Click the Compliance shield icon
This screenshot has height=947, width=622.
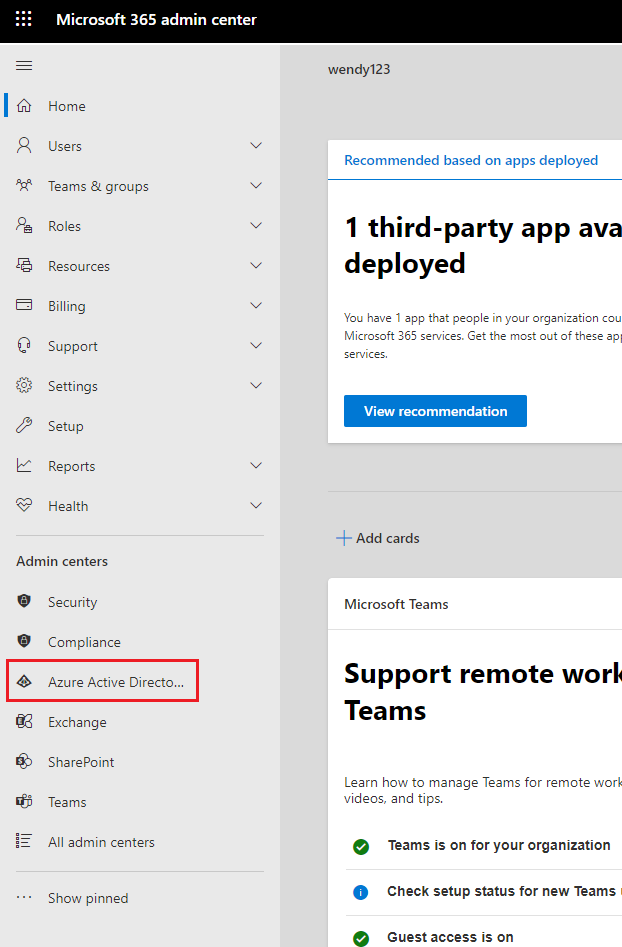point(24,641)
